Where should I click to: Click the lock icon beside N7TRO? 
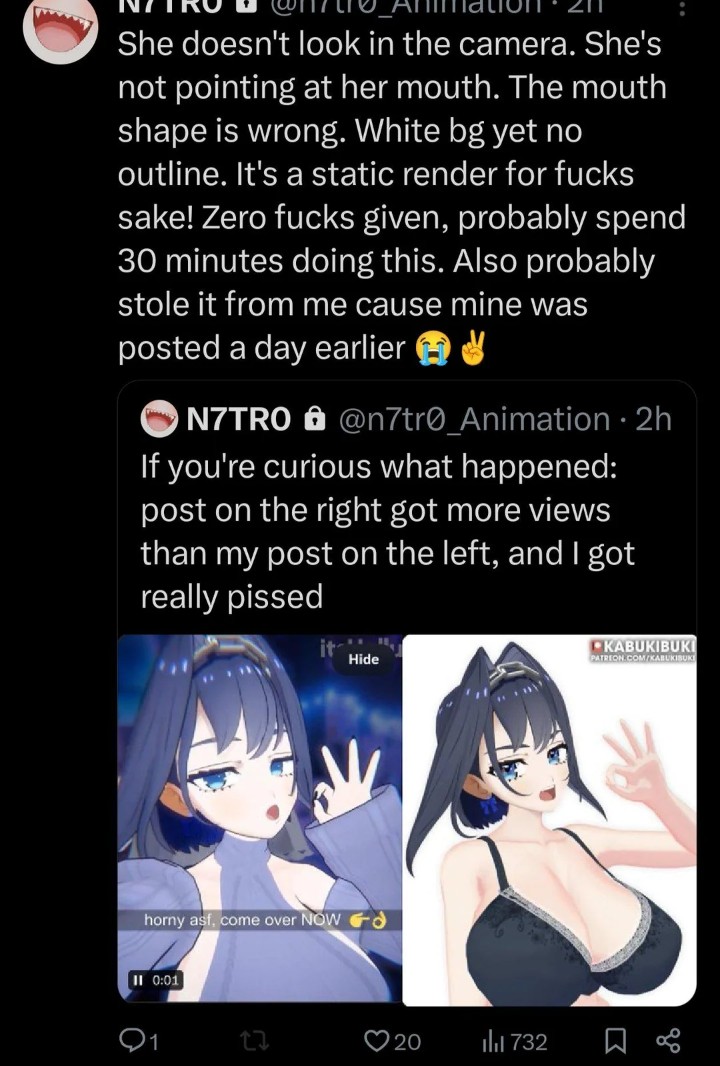pyautogui.click(x=313, y=419)
